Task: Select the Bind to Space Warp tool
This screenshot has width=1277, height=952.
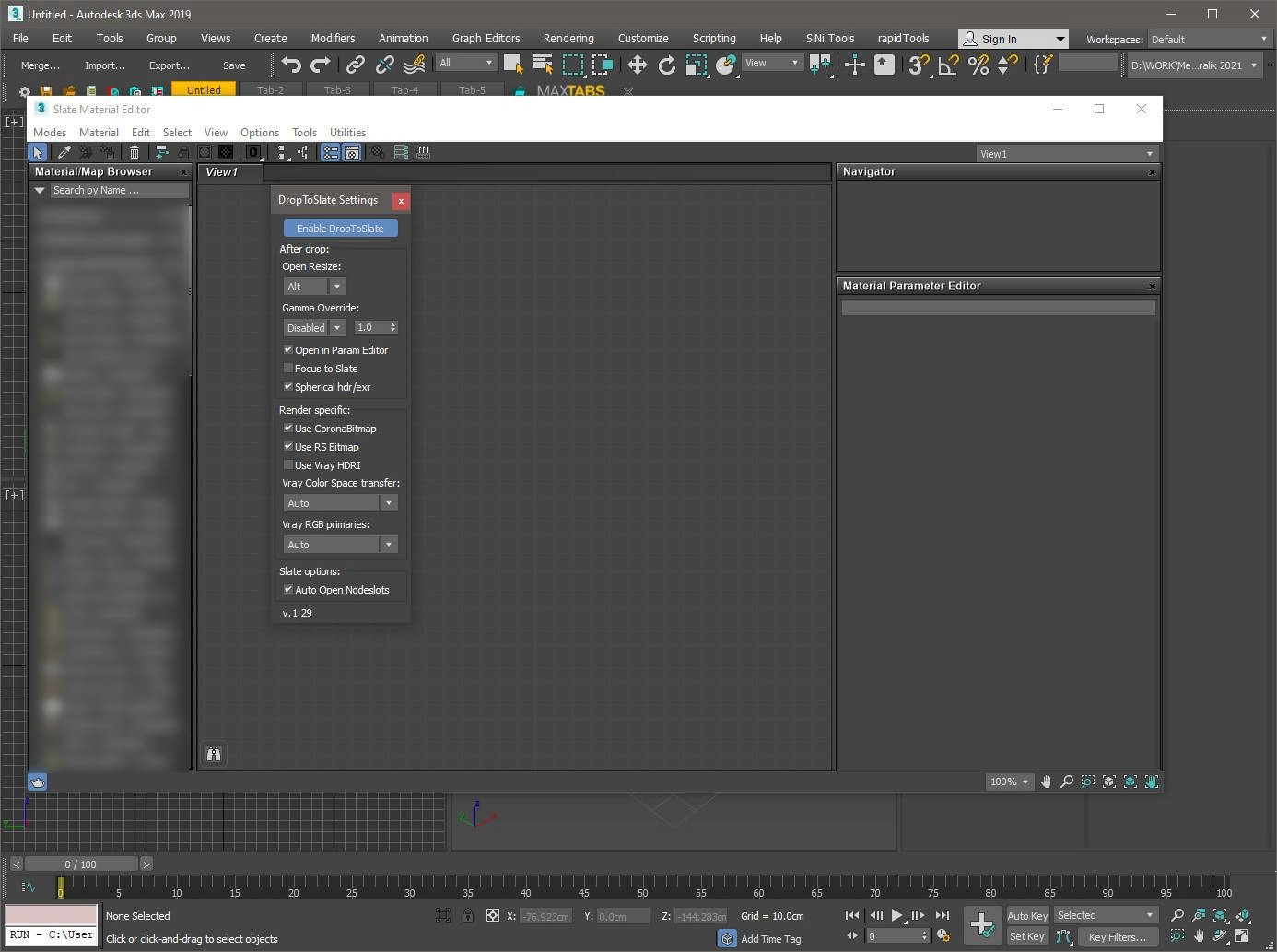Action: click(x=416, y=65)
